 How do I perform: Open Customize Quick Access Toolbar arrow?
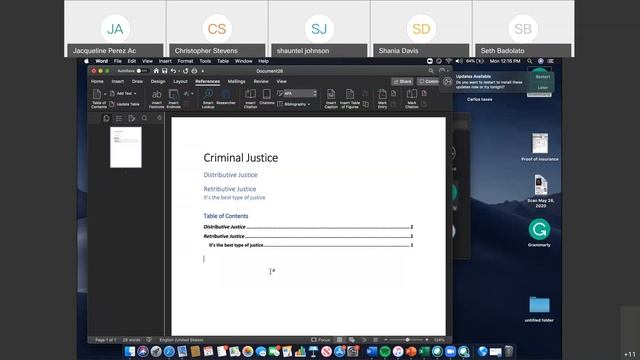[202, 71]
